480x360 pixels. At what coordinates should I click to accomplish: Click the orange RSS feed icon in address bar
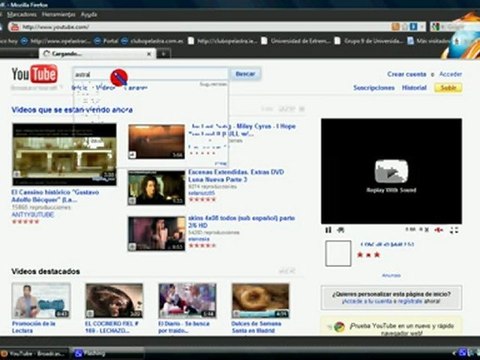coord(395,27)
